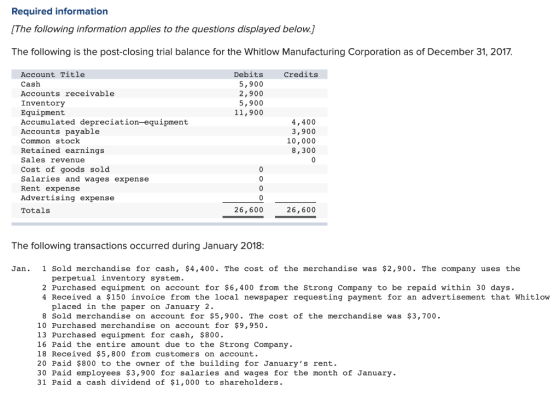The image size is (560, 393).
Task: Click the Totals credit 26,600
Action: [x=301, y=210]
